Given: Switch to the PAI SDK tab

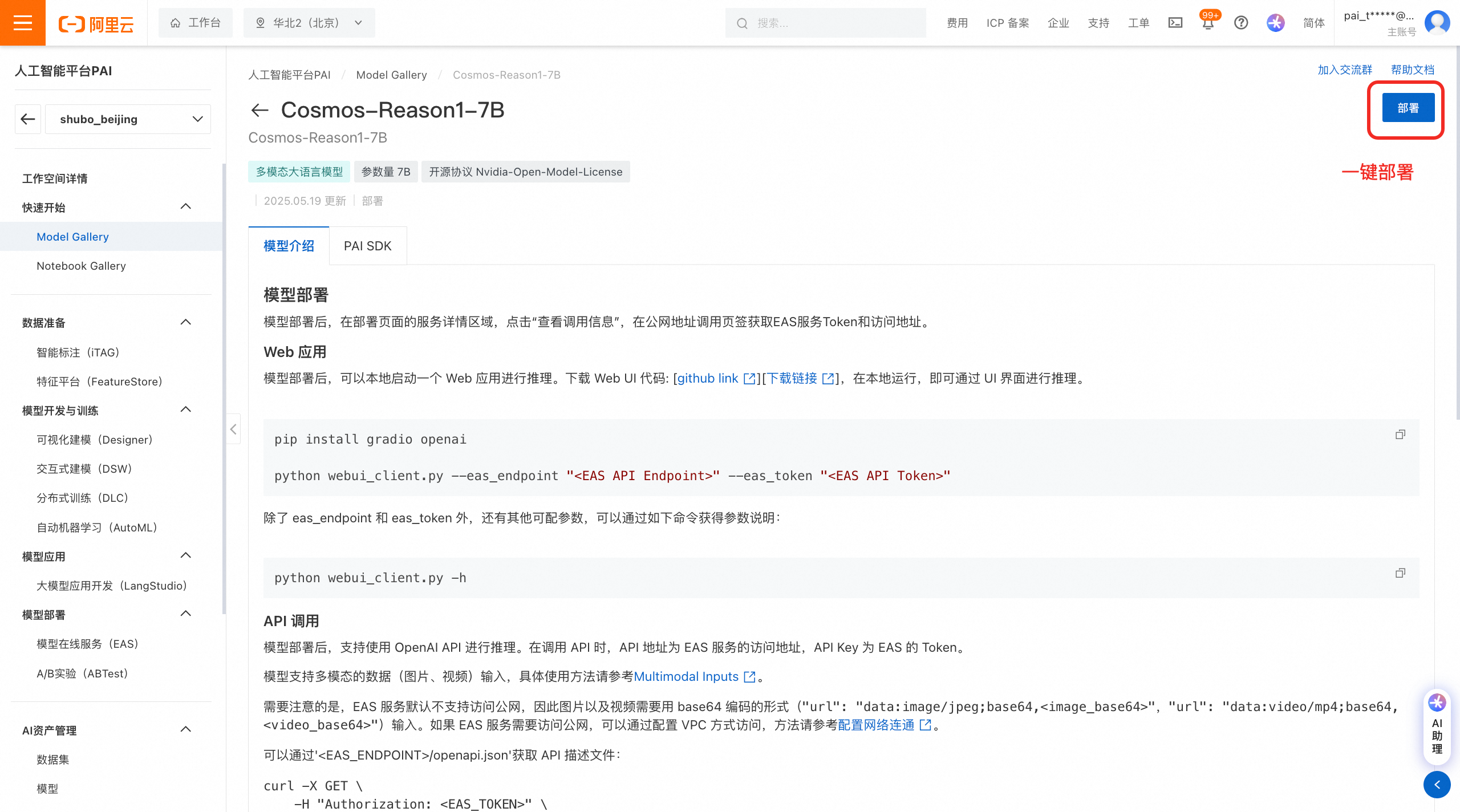Looking at the screenshot, I should pyautogui.click(x=367, y=245).
